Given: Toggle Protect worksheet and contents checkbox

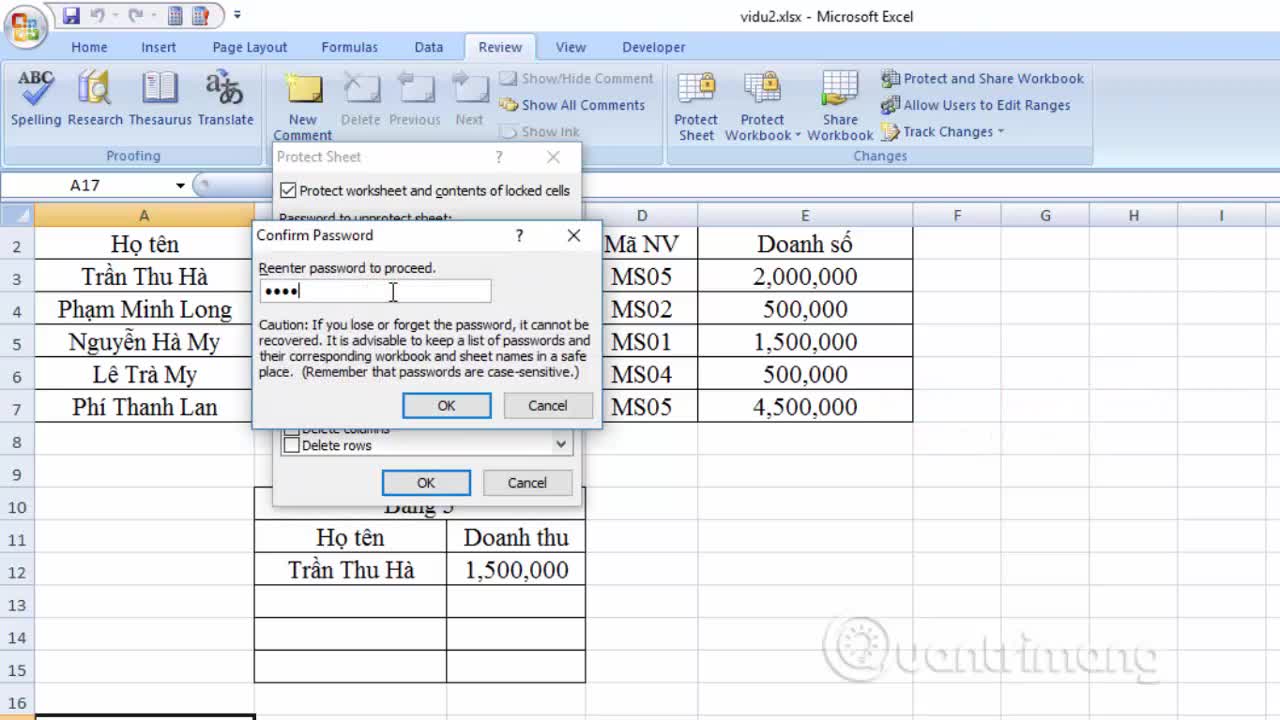Looking at the screenshot, I should [x=288, y=190].
